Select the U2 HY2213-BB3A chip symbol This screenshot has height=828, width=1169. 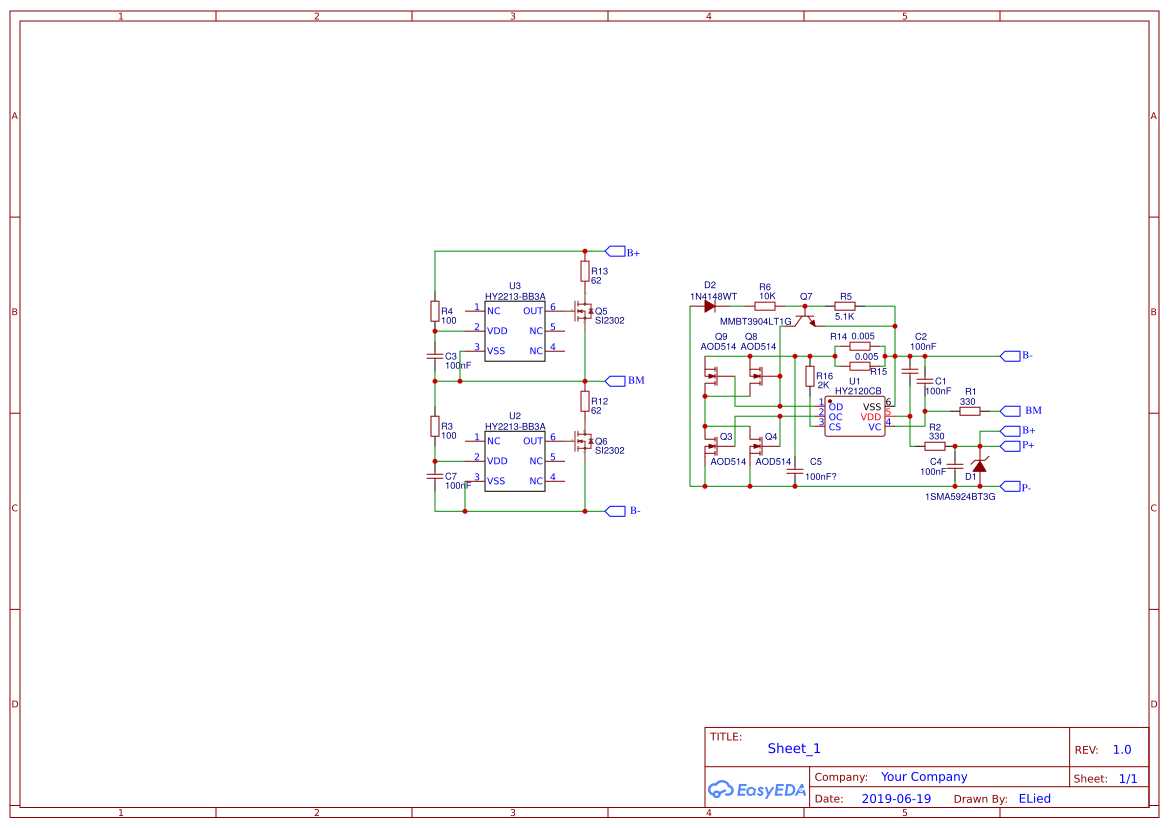coord(514,461)
